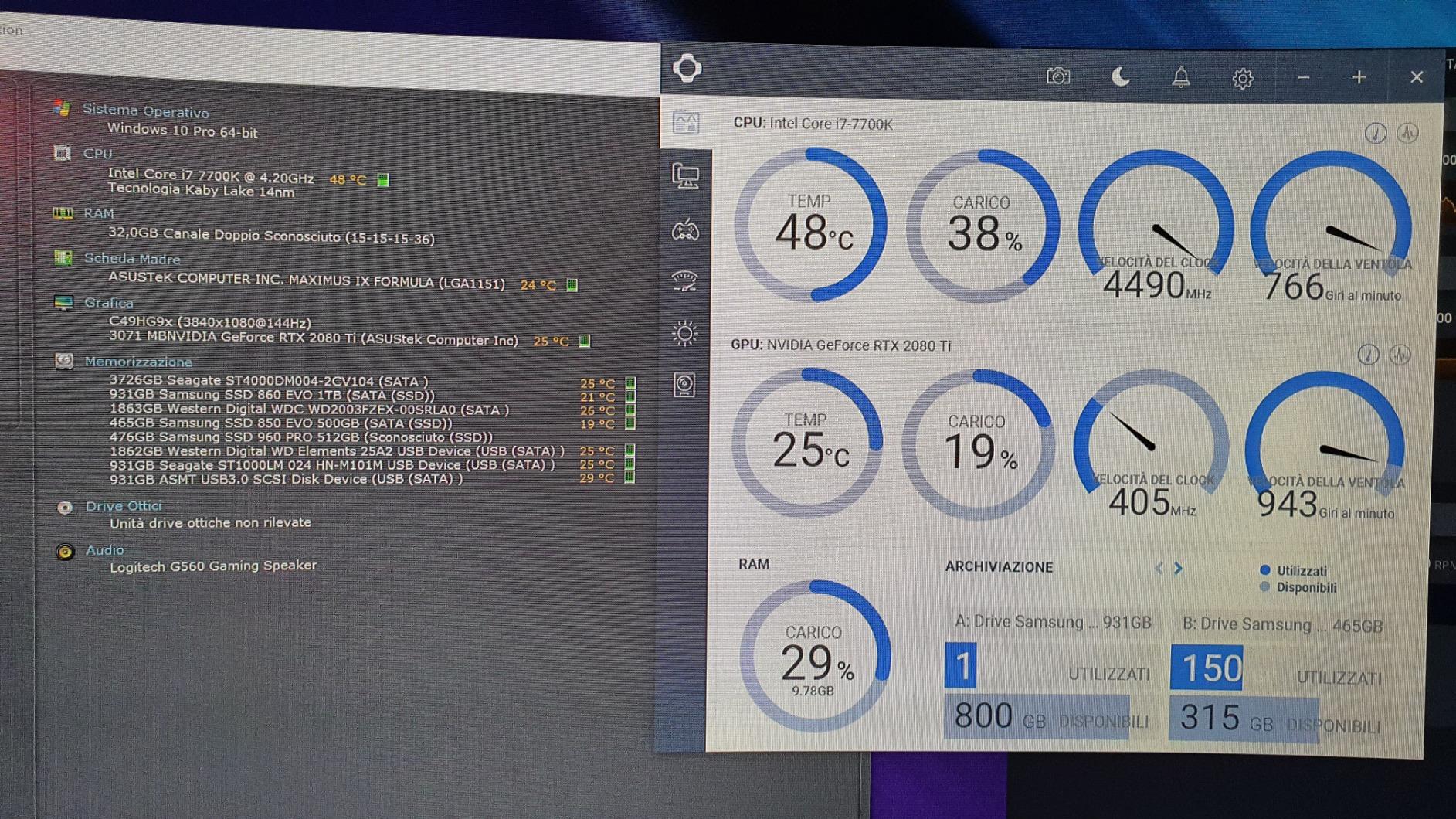
Task: Click the CPU TEMP 48°C gauge
Action: pos(811,224)
